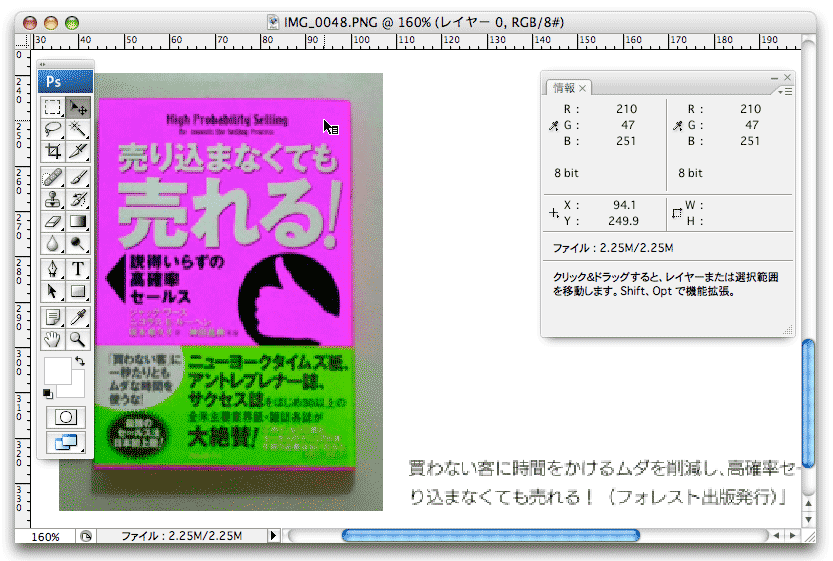Open second eyedropper readout options in Info panel

click(678, 126)
